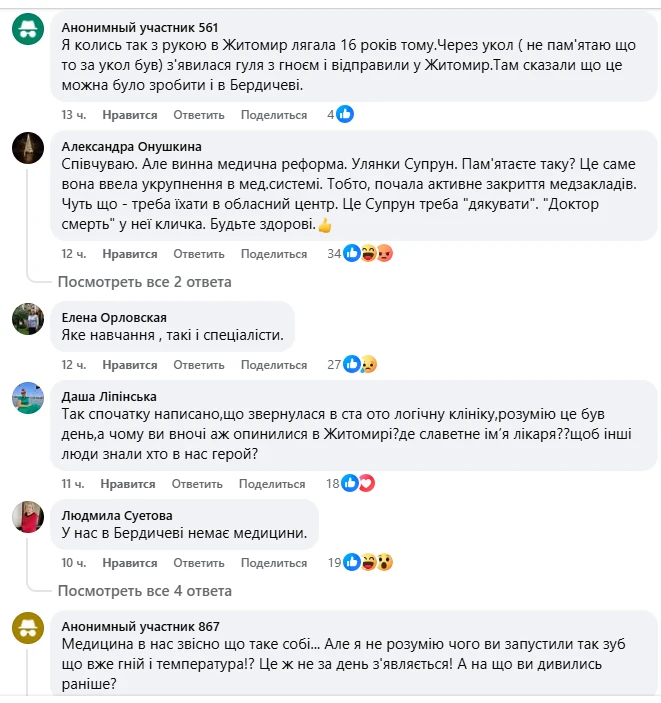
Task: Click Елена Орловская's avatar
Action: (x=27, y=319)
